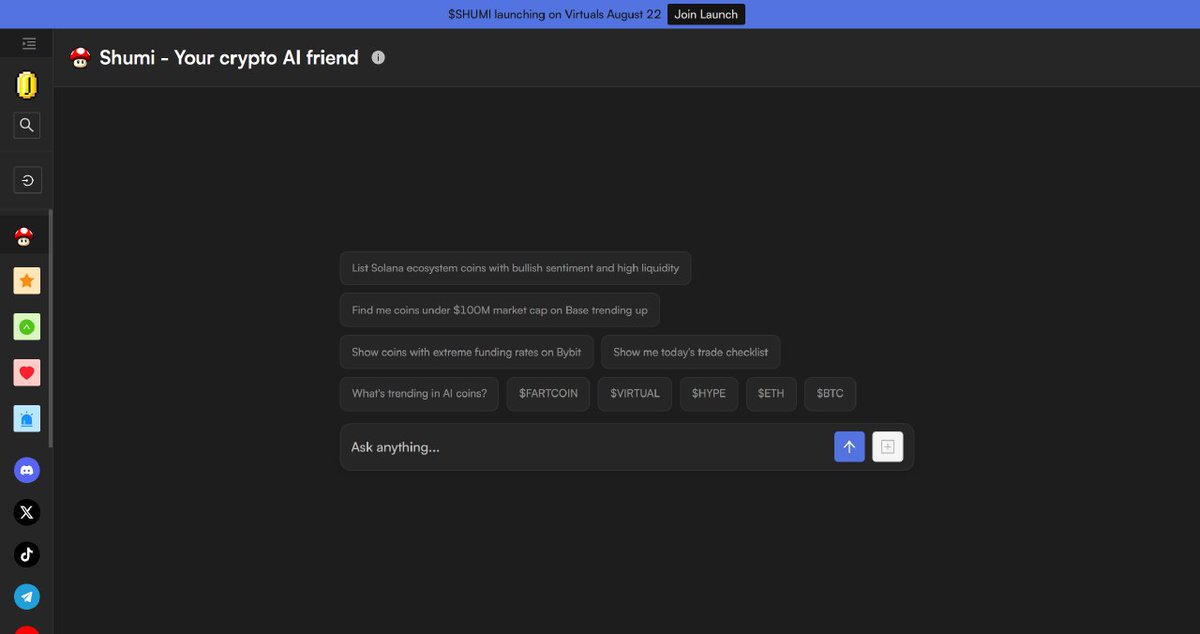Click the Join Launch button
Viewport: 1200px width, 634px height.
(706, 14)
